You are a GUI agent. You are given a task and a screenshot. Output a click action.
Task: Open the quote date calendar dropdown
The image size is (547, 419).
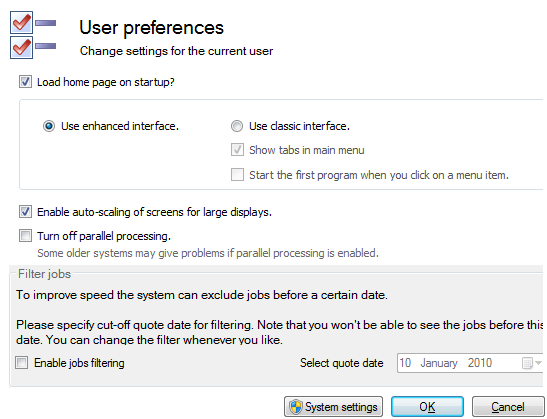tap(532, 363)
